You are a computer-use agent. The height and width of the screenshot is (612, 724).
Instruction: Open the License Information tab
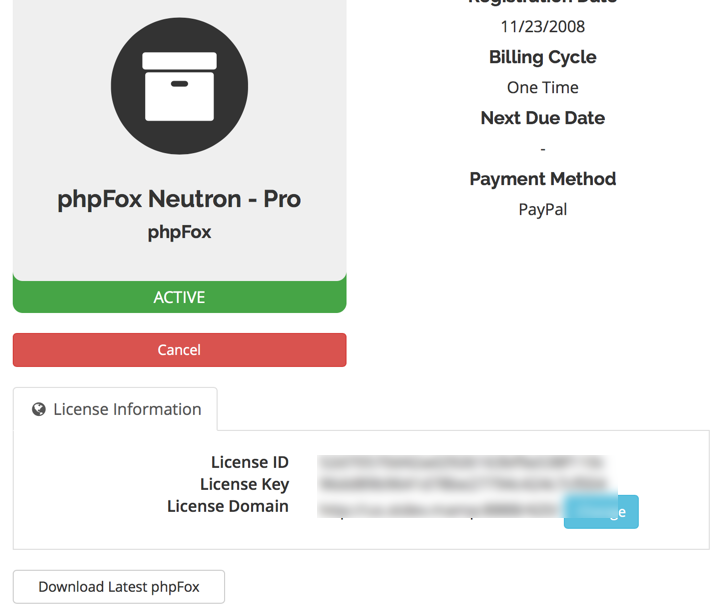coord(116,409)
